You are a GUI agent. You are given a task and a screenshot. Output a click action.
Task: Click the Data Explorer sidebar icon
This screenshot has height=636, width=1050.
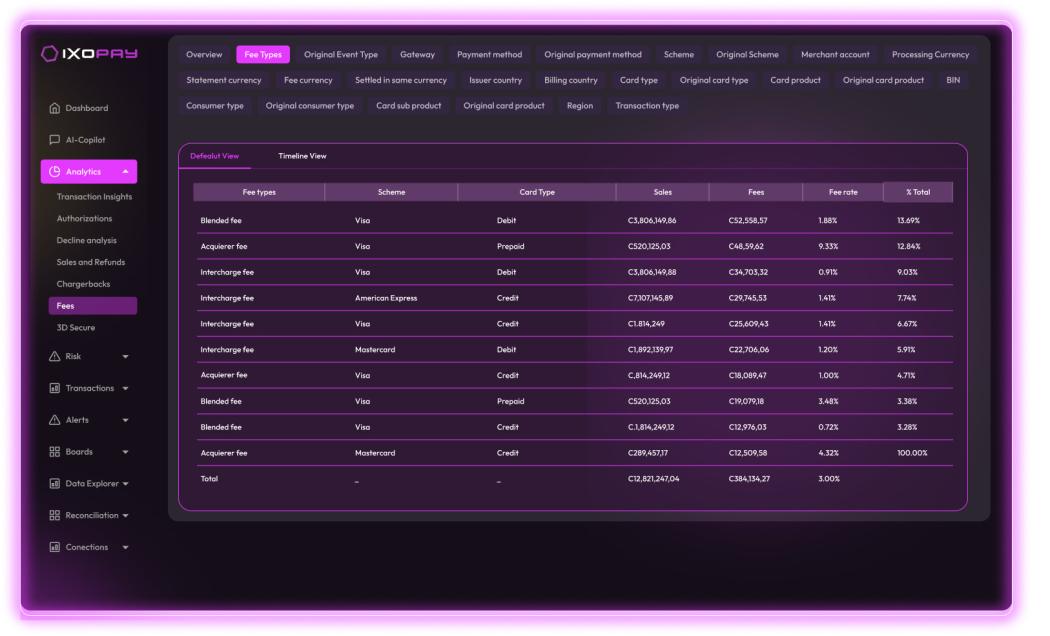pos(55,484)
